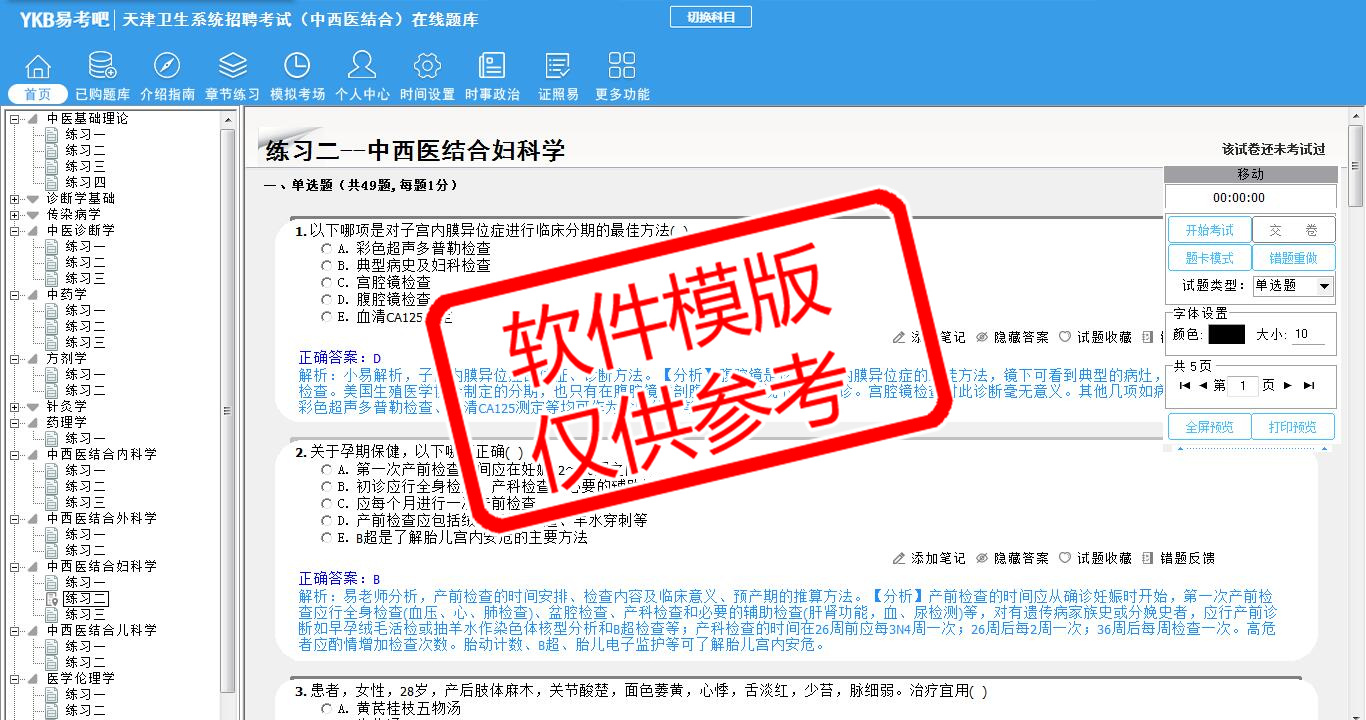Choose option B 典型病史及妇科检查 radio button
The image size is (1366, 720).
[x=327, y=265]
